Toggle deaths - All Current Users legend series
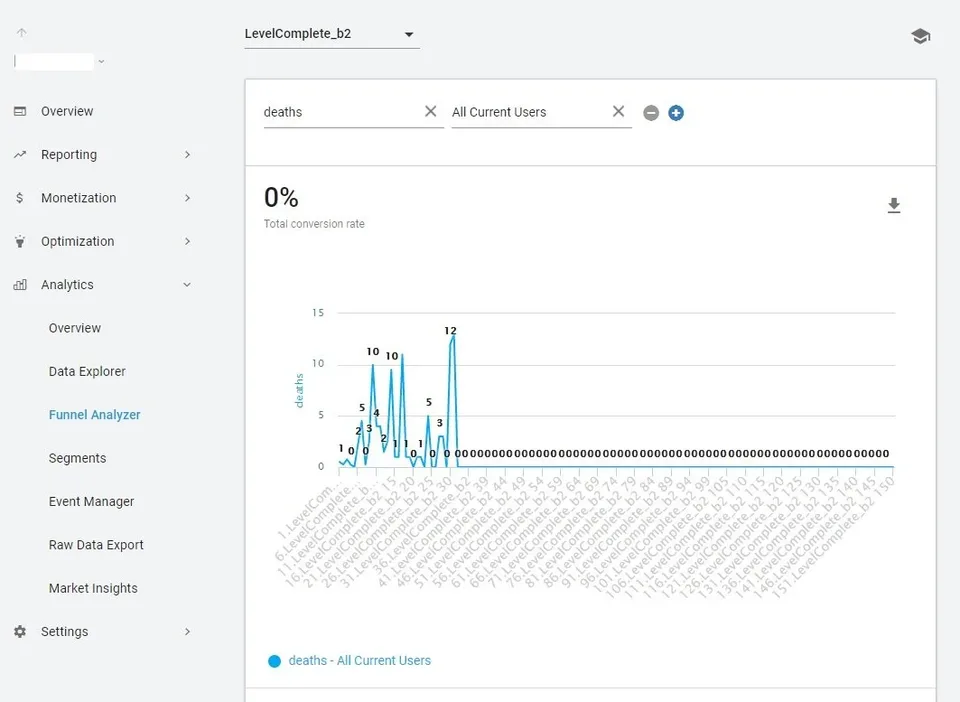Image resolution: width=960 pixels, height=702 pixels. click(350, 660)
